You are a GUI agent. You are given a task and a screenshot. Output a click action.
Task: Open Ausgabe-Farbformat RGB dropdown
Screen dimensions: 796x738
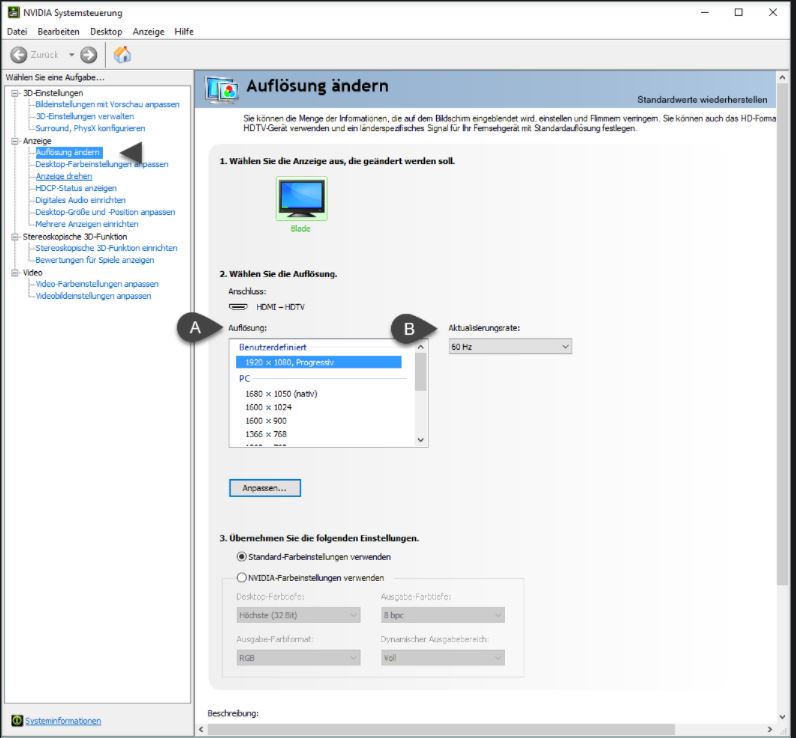point(298,658)
